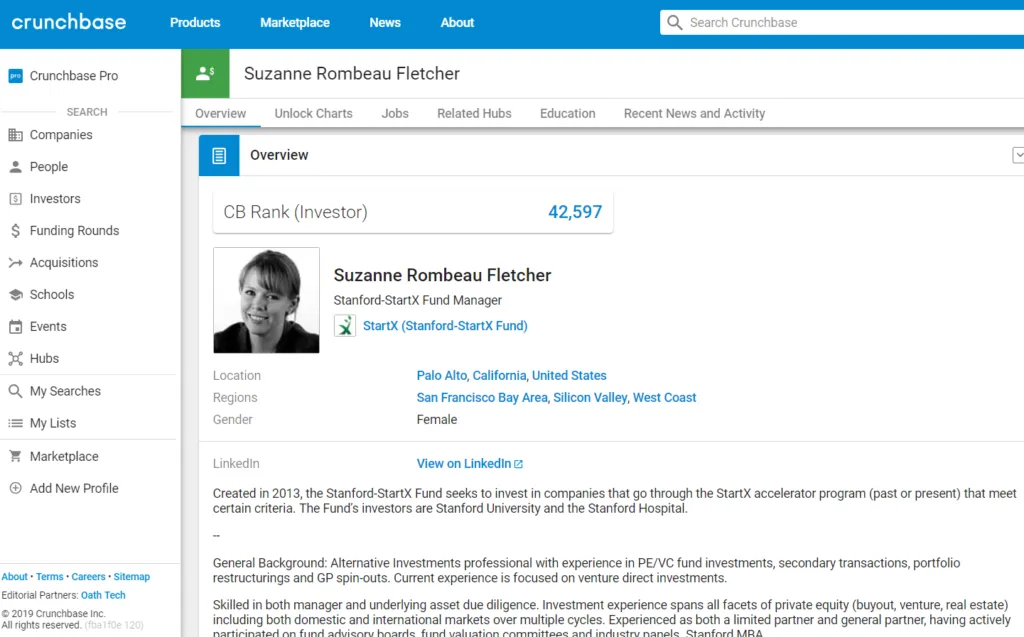Click the blue Overview section document icon
Image resolution: width=1024 pixels, height=637 pixels.
pyautogui.click(x=219, y=155)
